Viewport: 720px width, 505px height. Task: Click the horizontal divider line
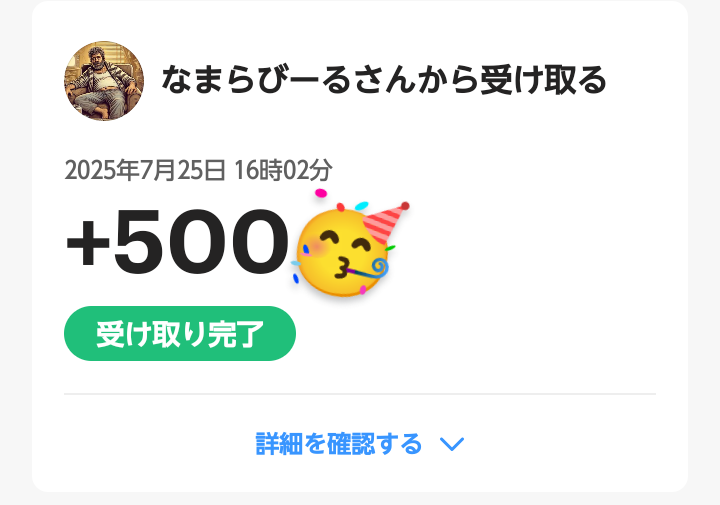[x=360, y=394]
